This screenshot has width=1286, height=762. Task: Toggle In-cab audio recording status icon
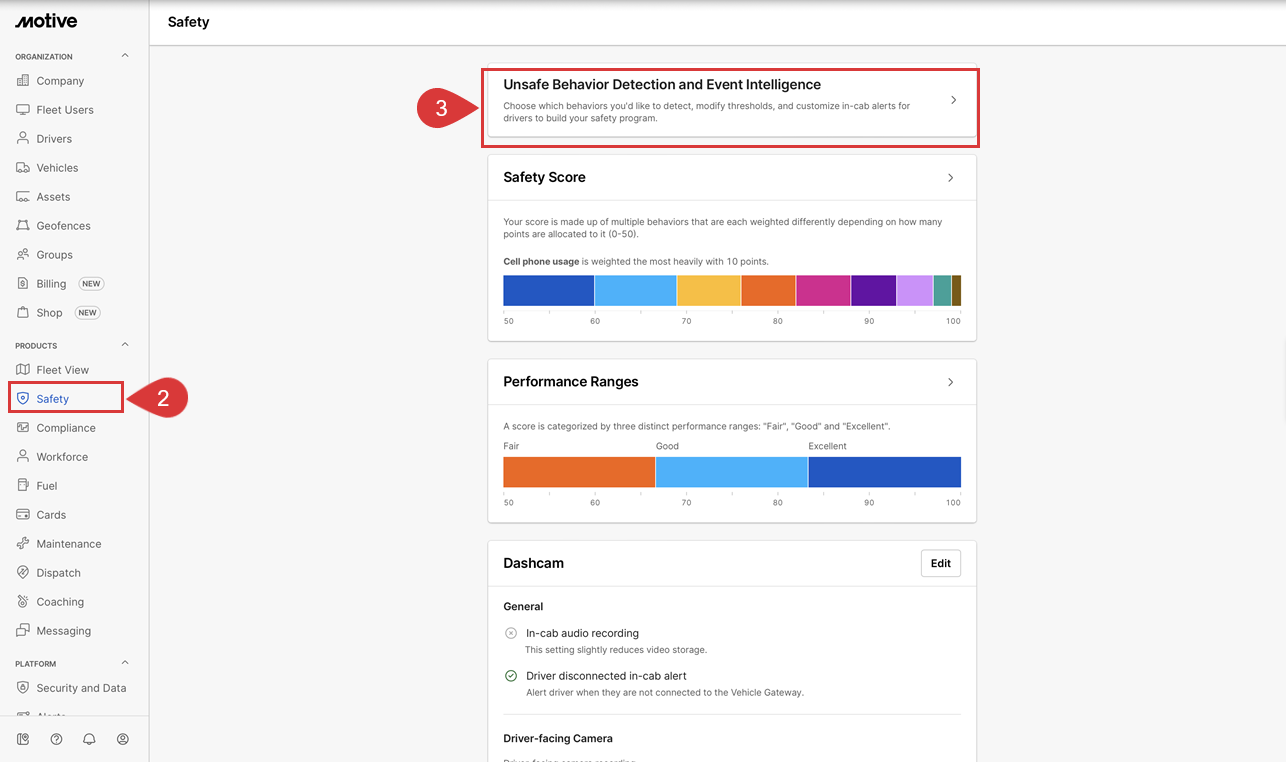click(511, 633)
